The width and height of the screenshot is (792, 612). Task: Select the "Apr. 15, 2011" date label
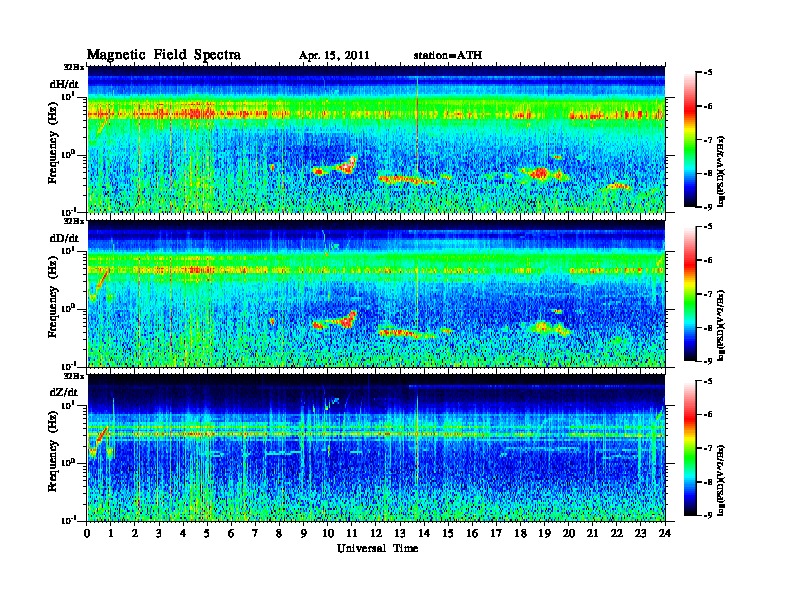[x=334, y=56]
